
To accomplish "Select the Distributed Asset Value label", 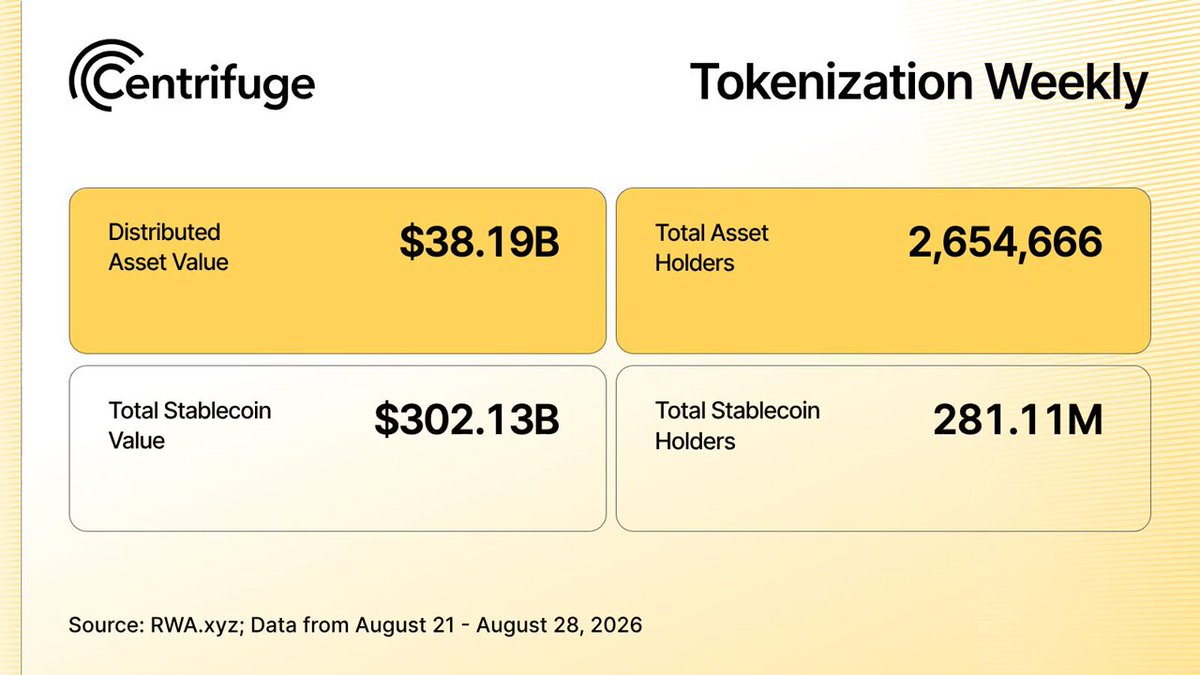I will click(168, 247).
